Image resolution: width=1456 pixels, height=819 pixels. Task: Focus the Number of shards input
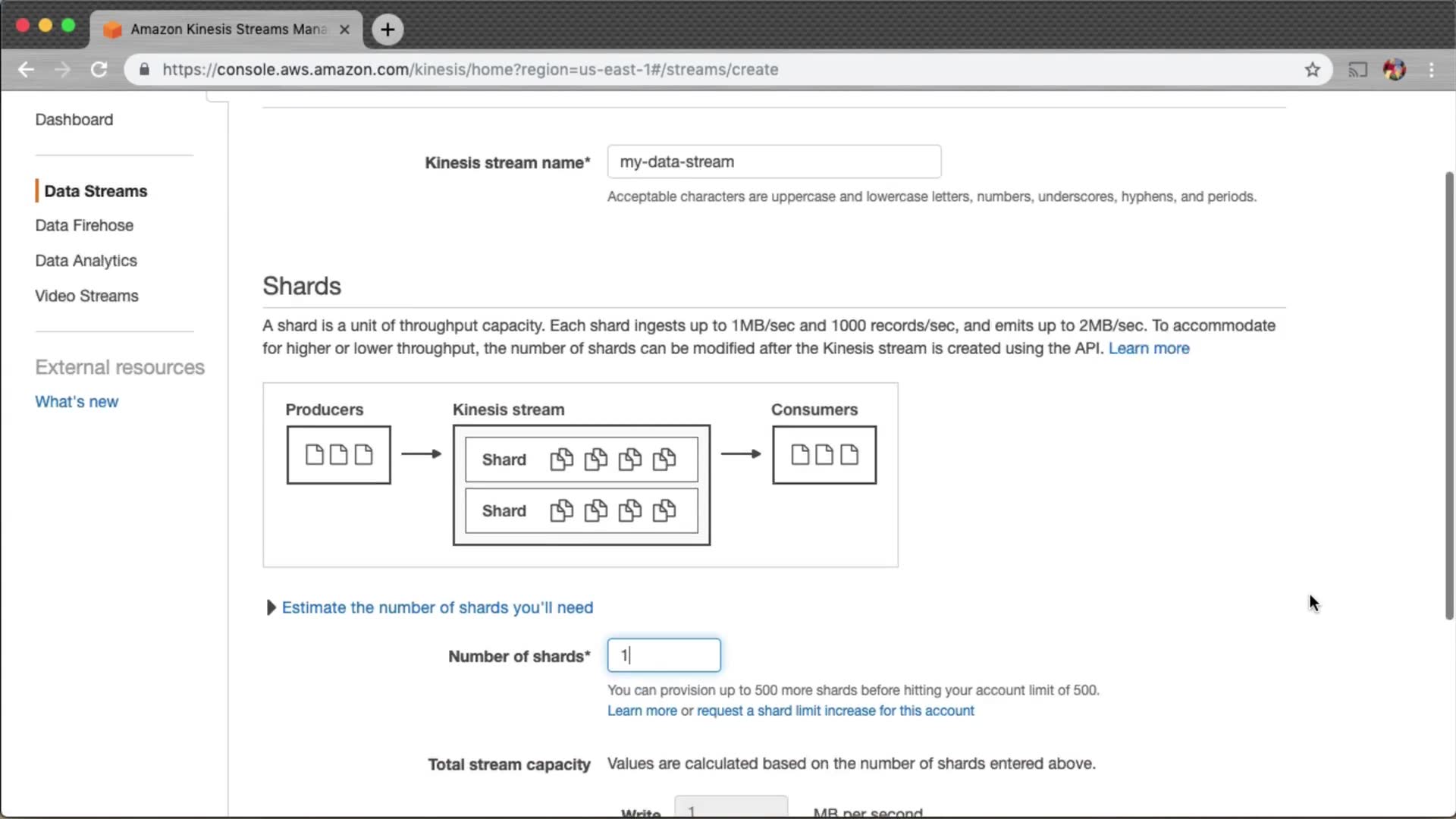coord(664,655)
